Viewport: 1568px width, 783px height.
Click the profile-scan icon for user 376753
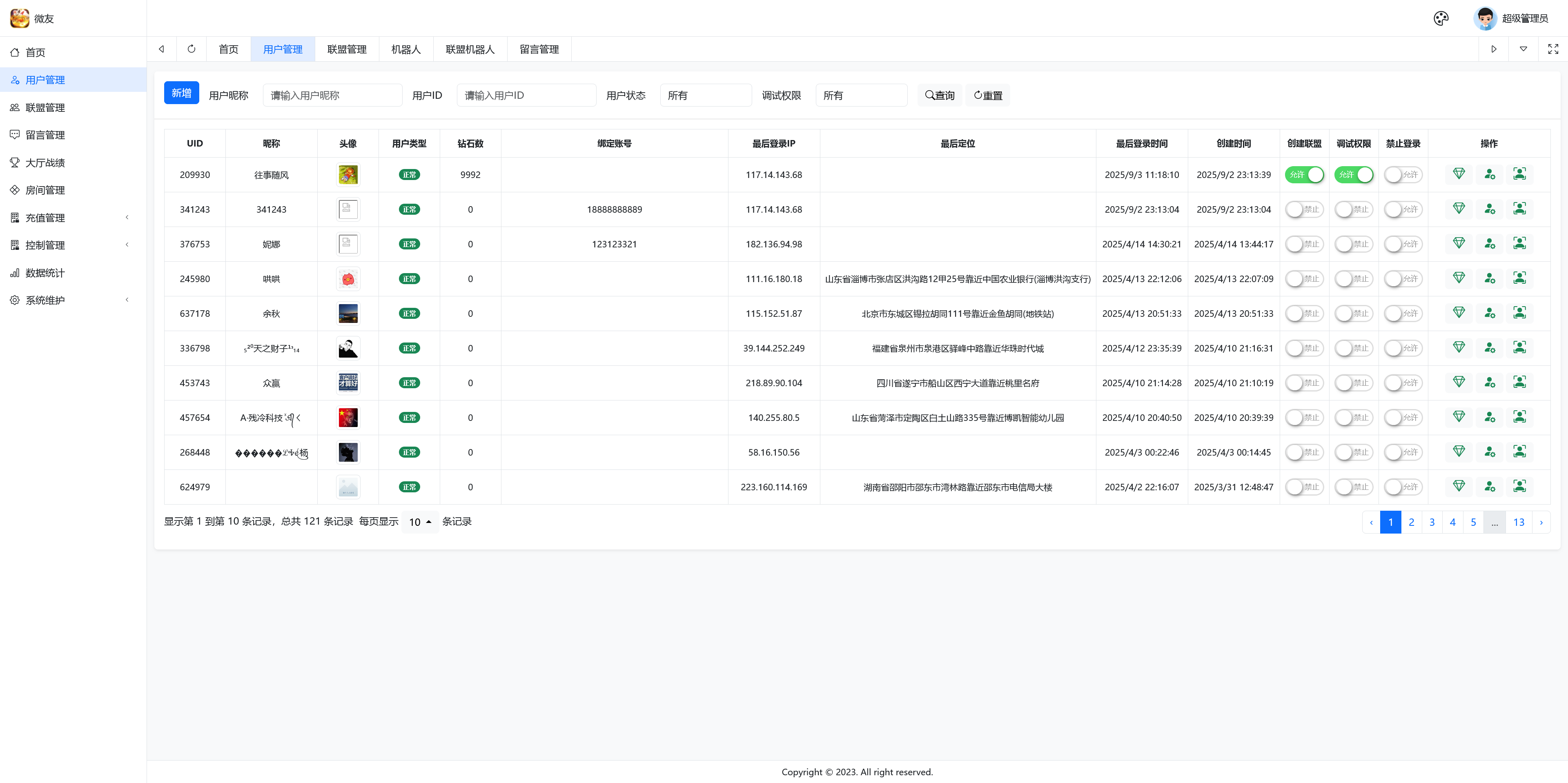point(1519,243)
